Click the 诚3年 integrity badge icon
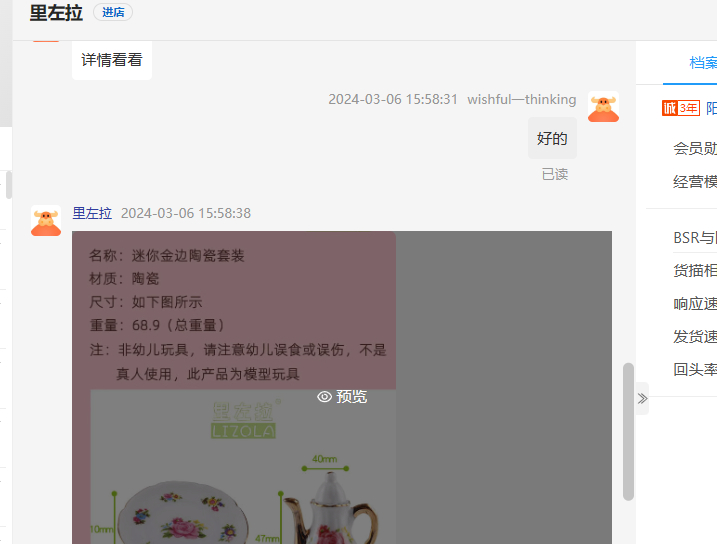Image resolution: width=717 pixels, height=544 pixels. coord(680,108)
